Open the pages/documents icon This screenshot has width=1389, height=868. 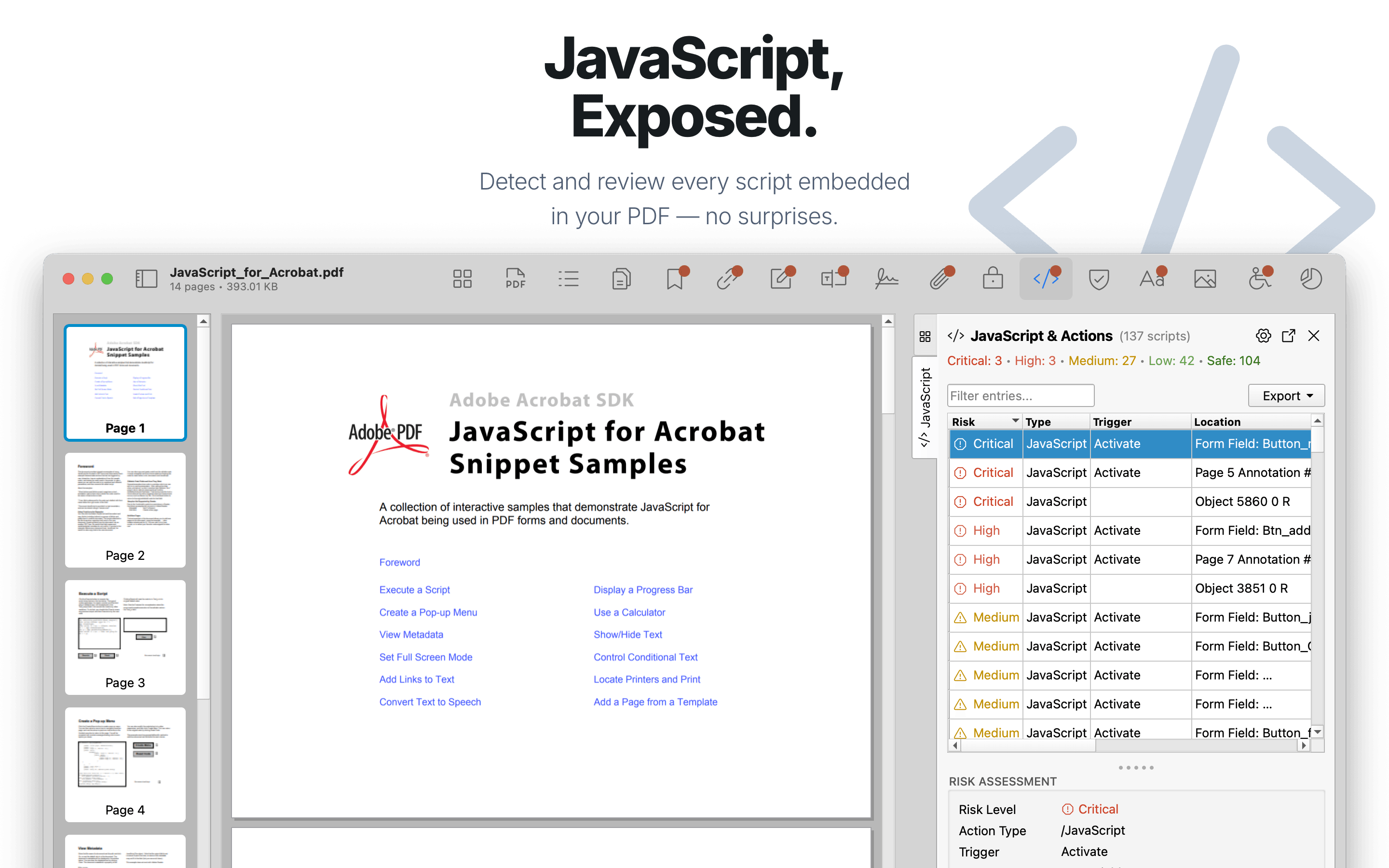(x=621, y=279)
